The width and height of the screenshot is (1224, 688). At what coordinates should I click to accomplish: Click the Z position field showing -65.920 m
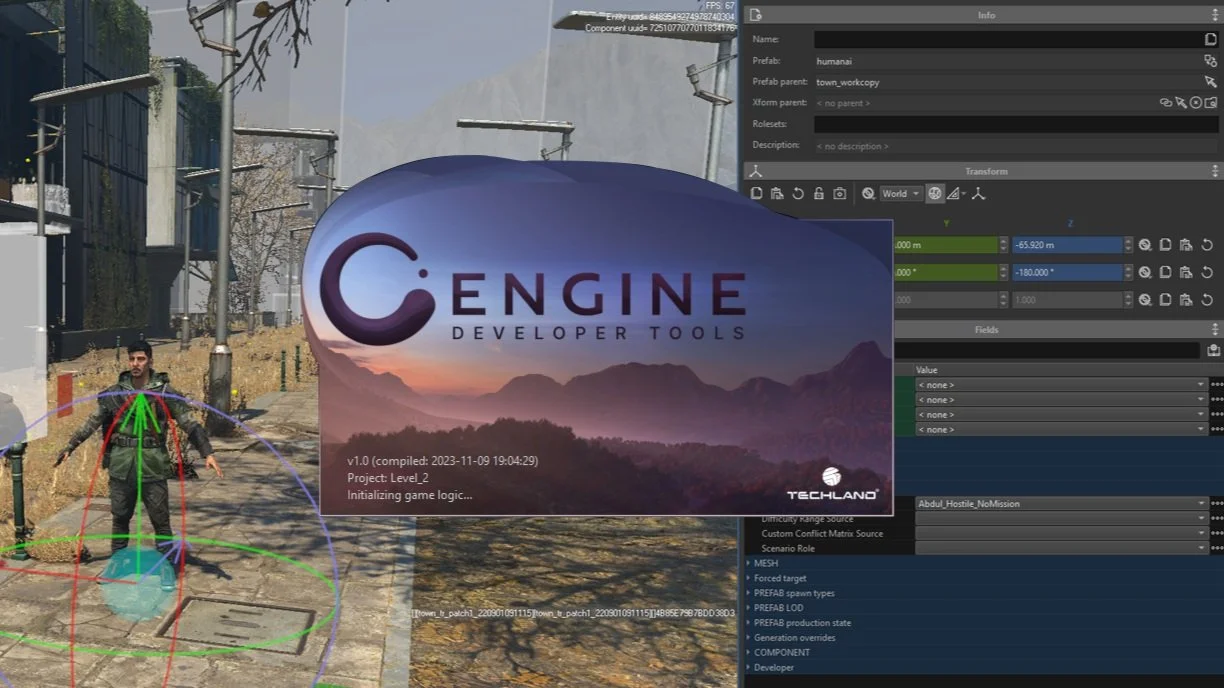click(x=1067, y=245)
